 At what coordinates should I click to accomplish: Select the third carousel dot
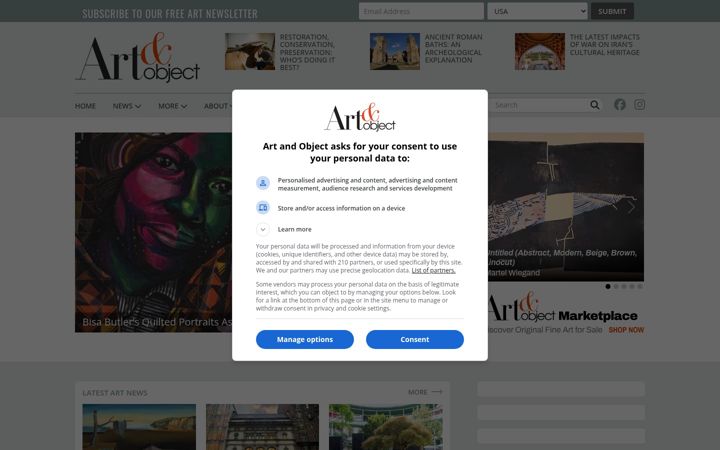[x=624, y=286]
